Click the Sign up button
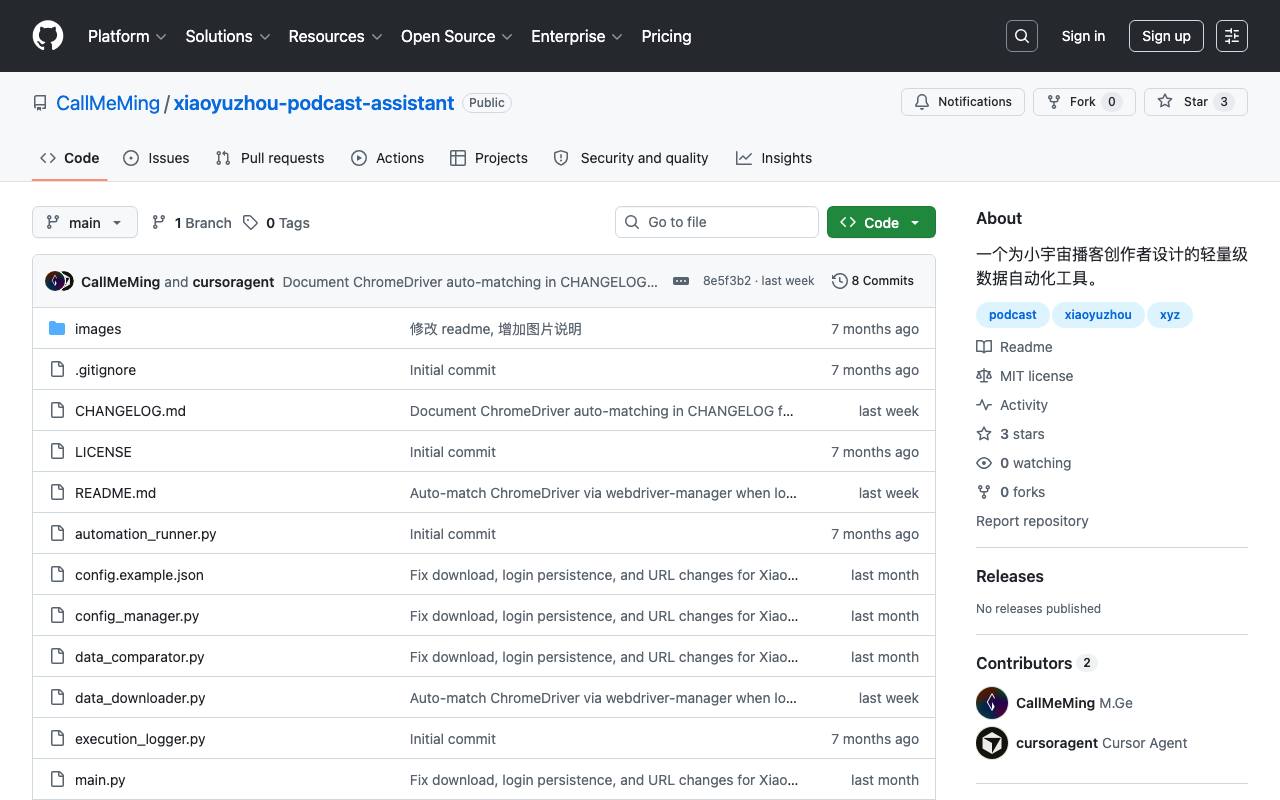1280x800 pixels. point(1166,36)
